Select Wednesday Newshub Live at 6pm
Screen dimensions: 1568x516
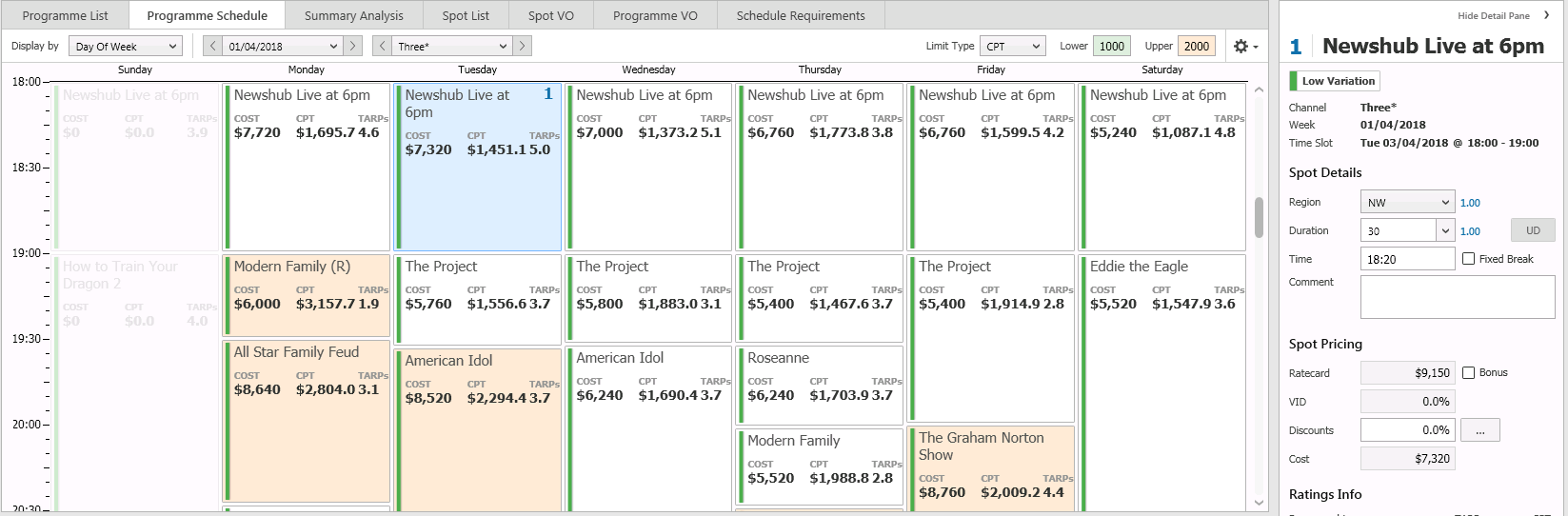point(648,167)
